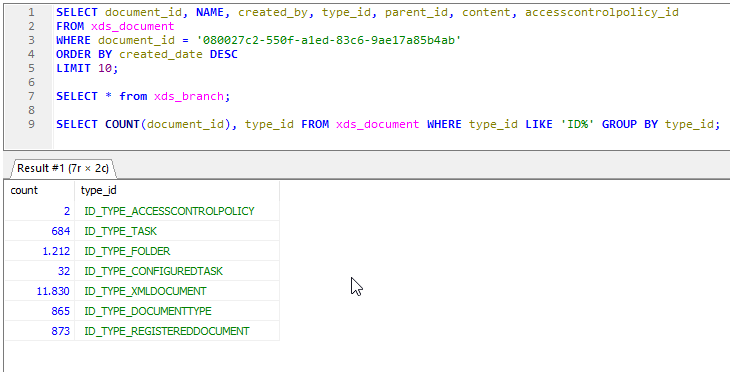
Task: Click the LIMIT keyword on line 5
Action: pyautogui.click(x=73, y=68)
